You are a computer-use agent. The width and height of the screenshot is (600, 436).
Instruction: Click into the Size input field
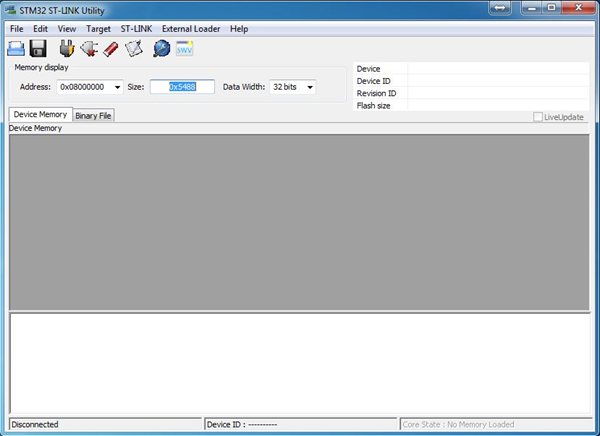(x=182, y=87)
